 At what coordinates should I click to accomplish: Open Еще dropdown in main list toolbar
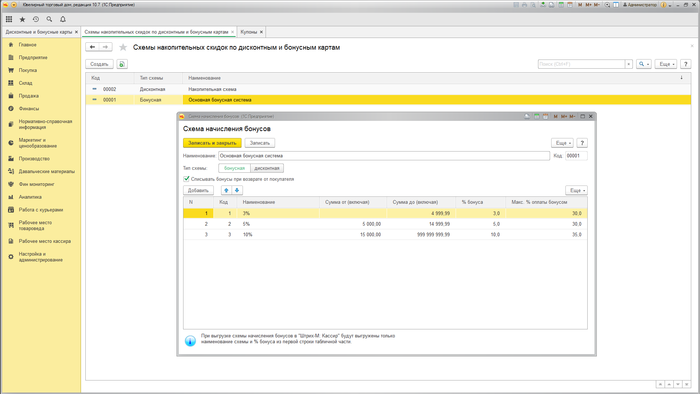[666, 64]
